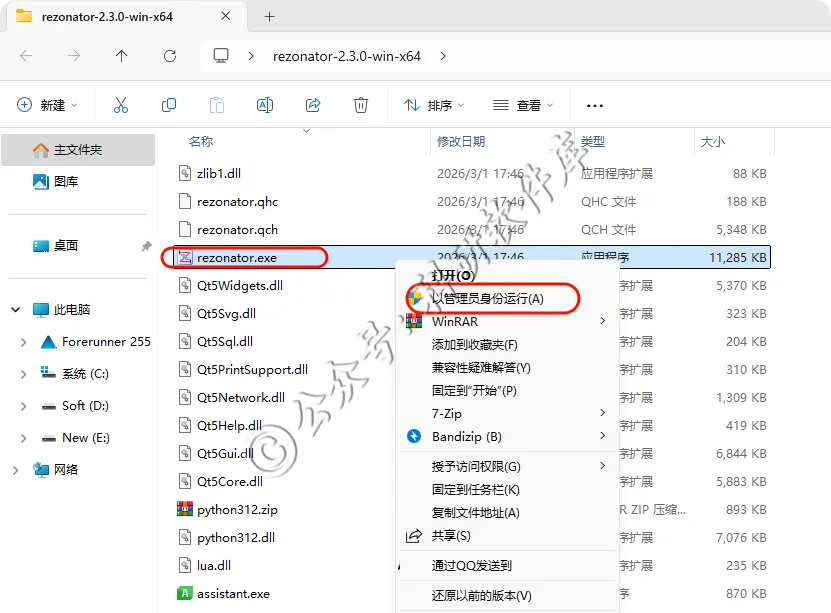Open the 查看 view dropdown
This screenshot has width=831, height=613.
[x=523, y=105]
